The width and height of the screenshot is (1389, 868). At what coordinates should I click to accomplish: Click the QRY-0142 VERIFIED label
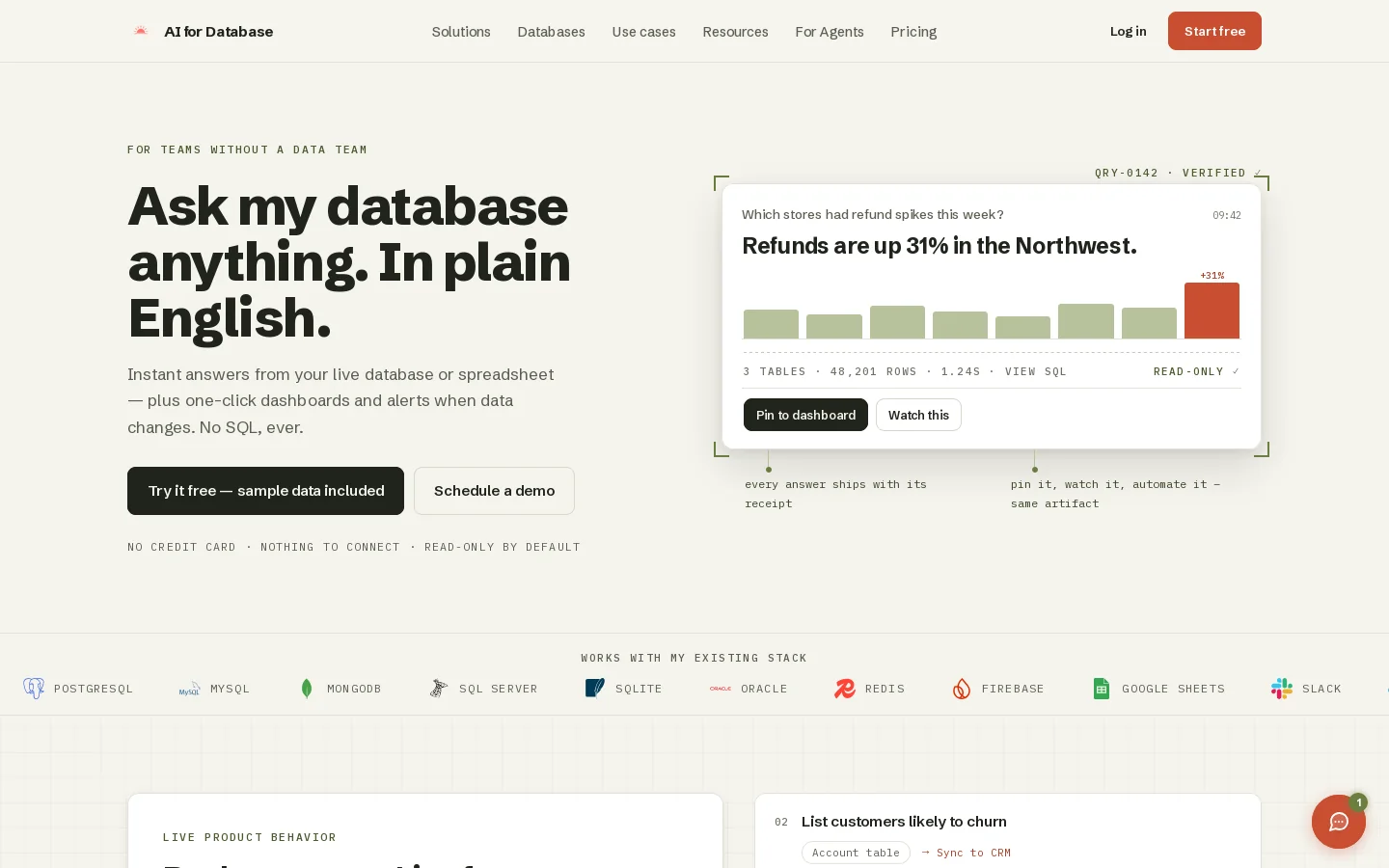point(1178,173)
